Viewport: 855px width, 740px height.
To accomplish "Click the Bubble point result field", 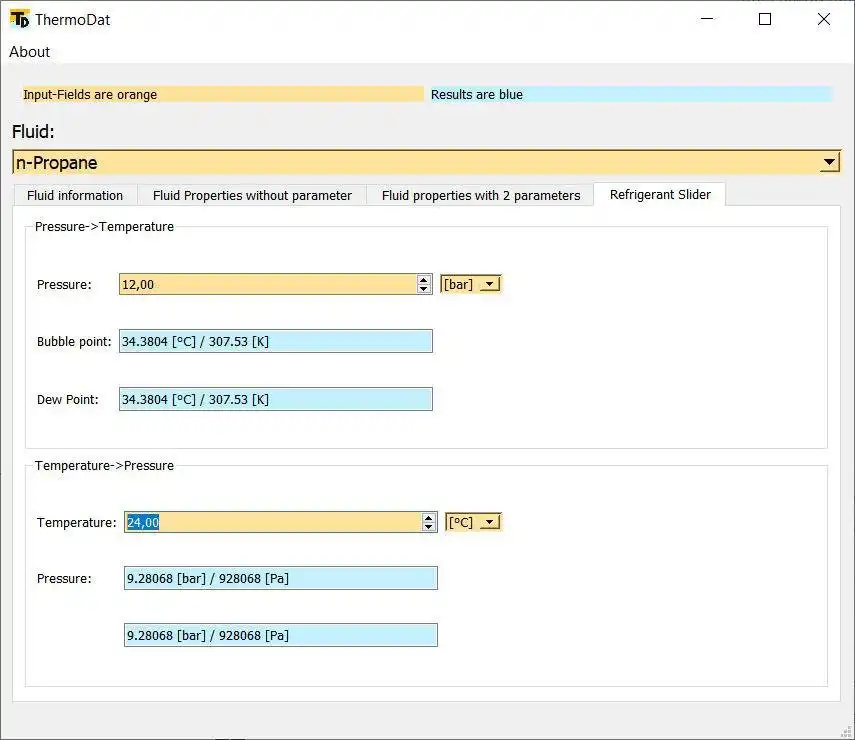I will tap(275, 340).
